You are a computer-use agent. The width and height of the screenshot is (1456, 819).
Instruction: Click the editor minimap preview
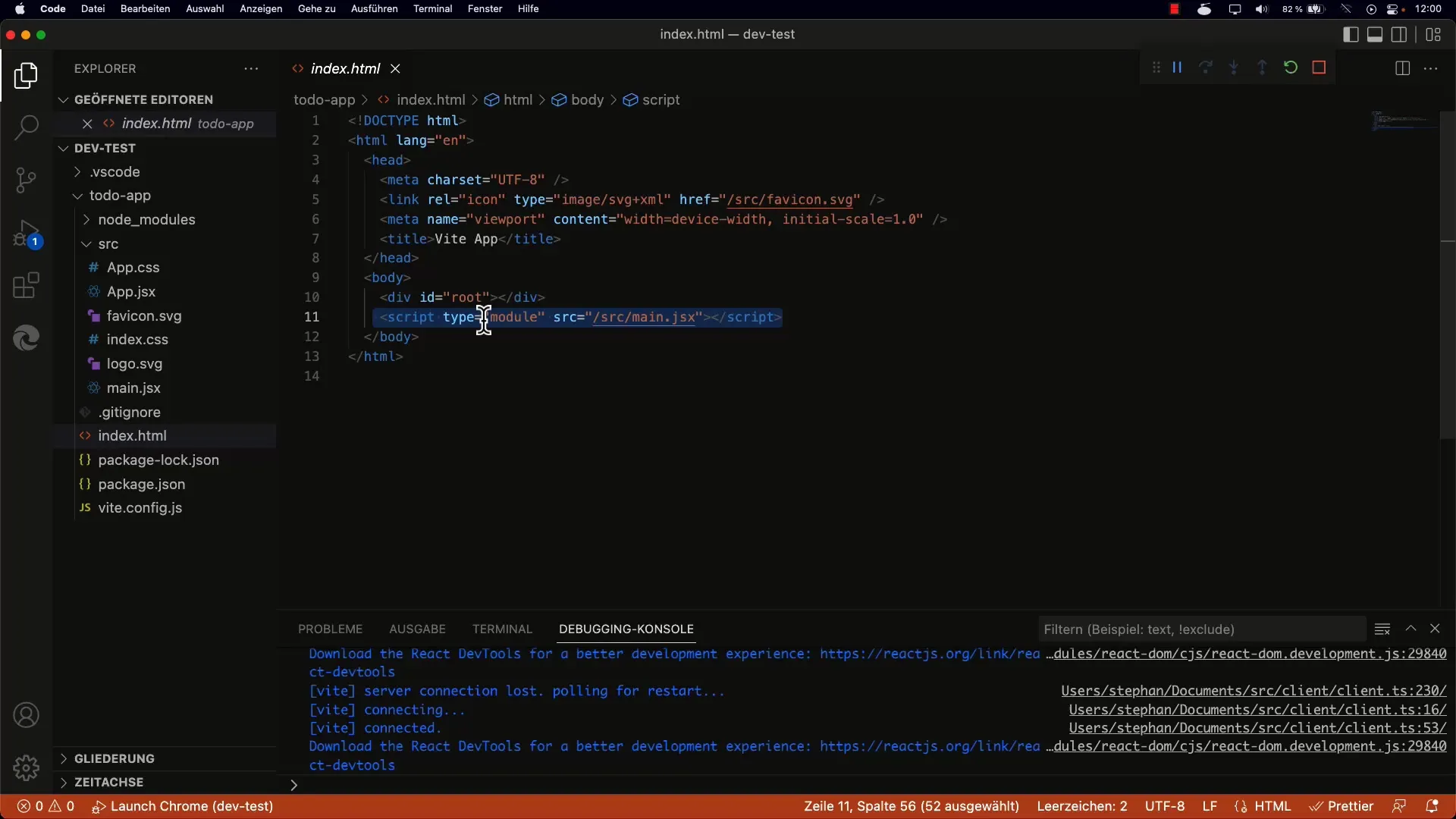click(1403, 121)
